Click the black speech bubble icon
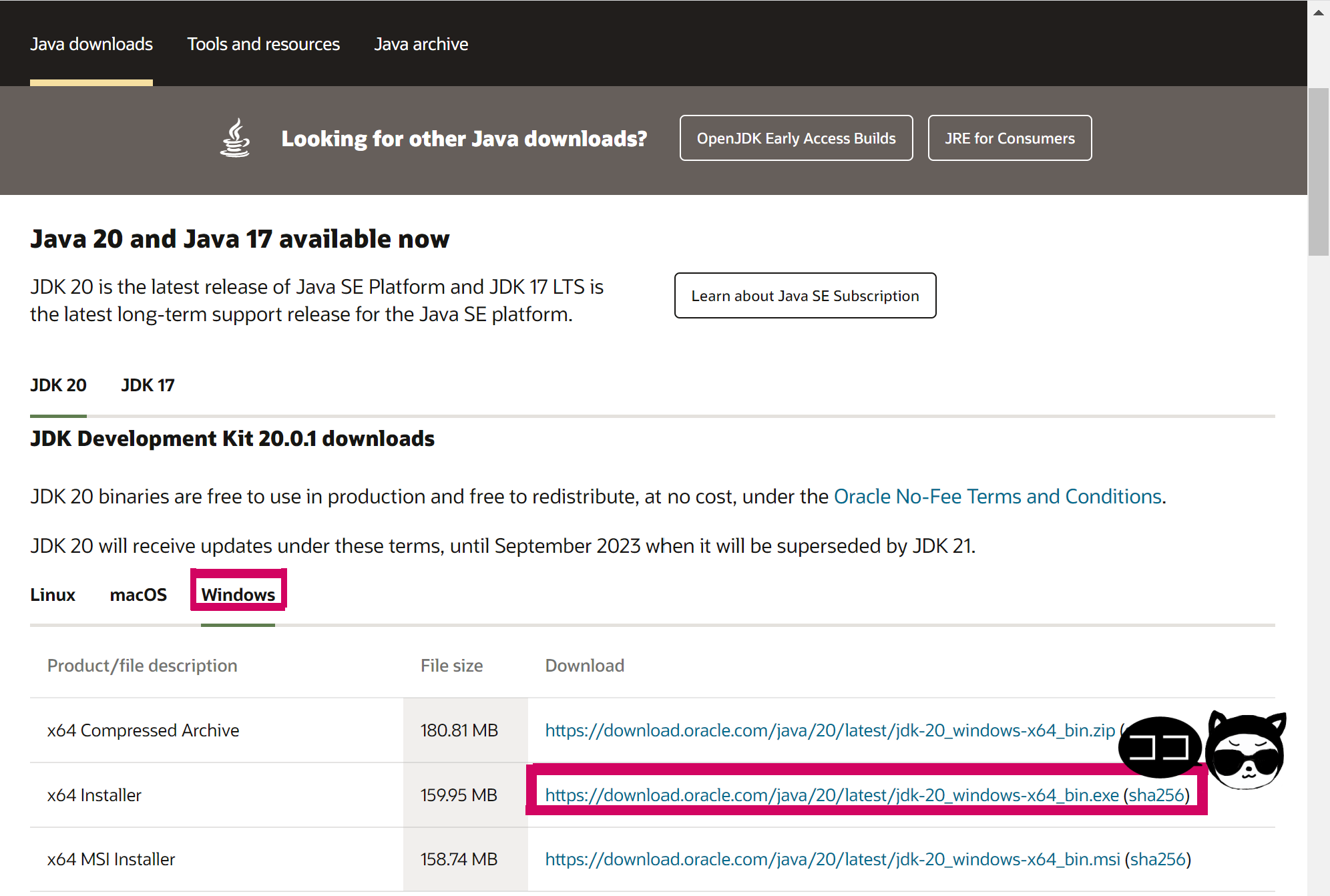The image size is (1330, 896). coord(1159,746)
